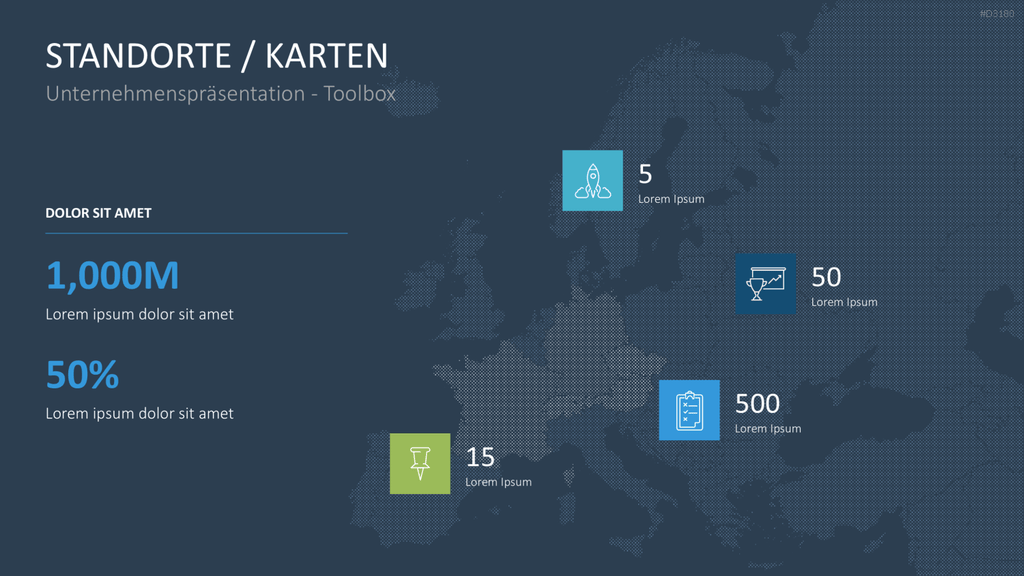Select the STANDORTE / KARTEN title
This screenshot has width=1024, height=576.
pos(217,56)
